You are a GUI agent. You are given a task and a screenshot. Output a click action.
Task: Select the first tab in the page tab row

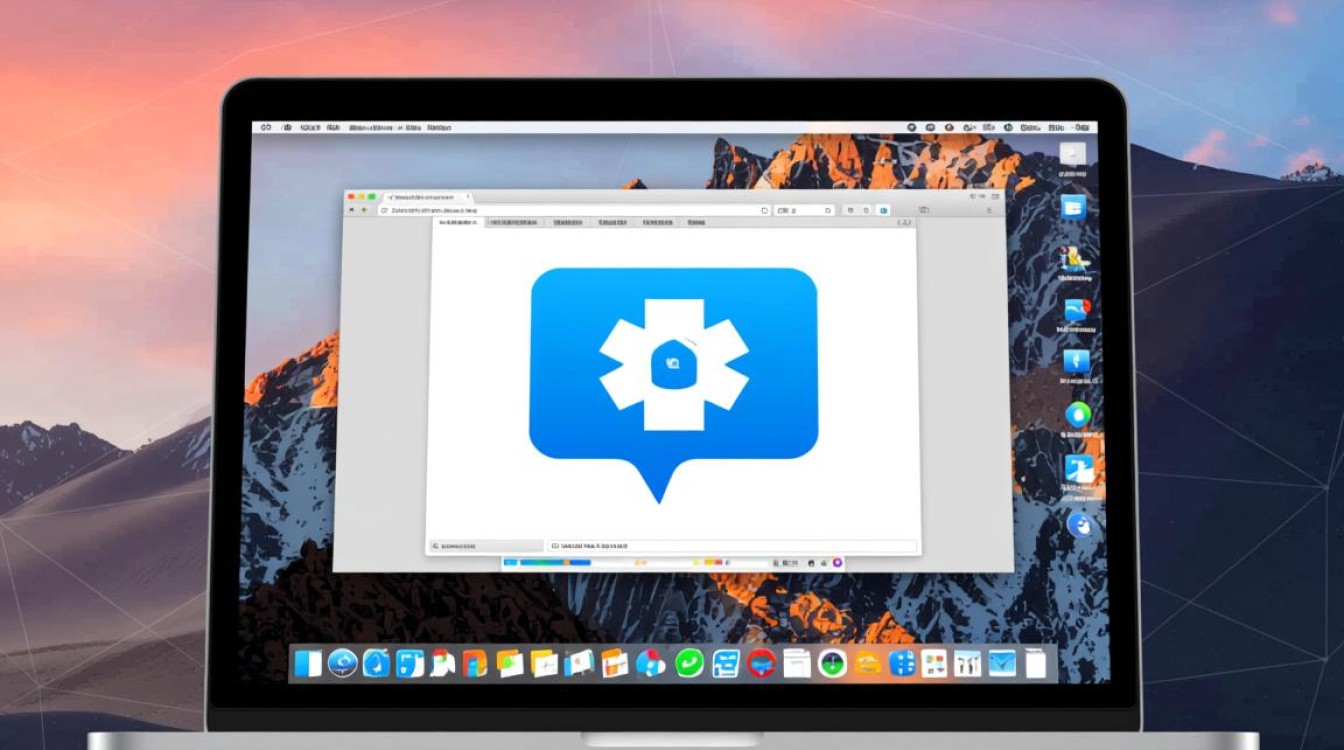tap(458, 223)
